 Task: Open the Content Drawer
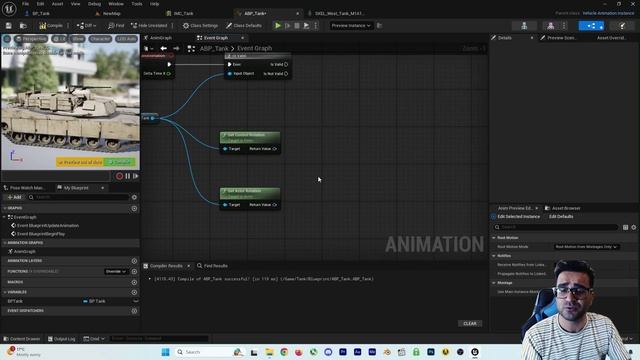point(22,339)
